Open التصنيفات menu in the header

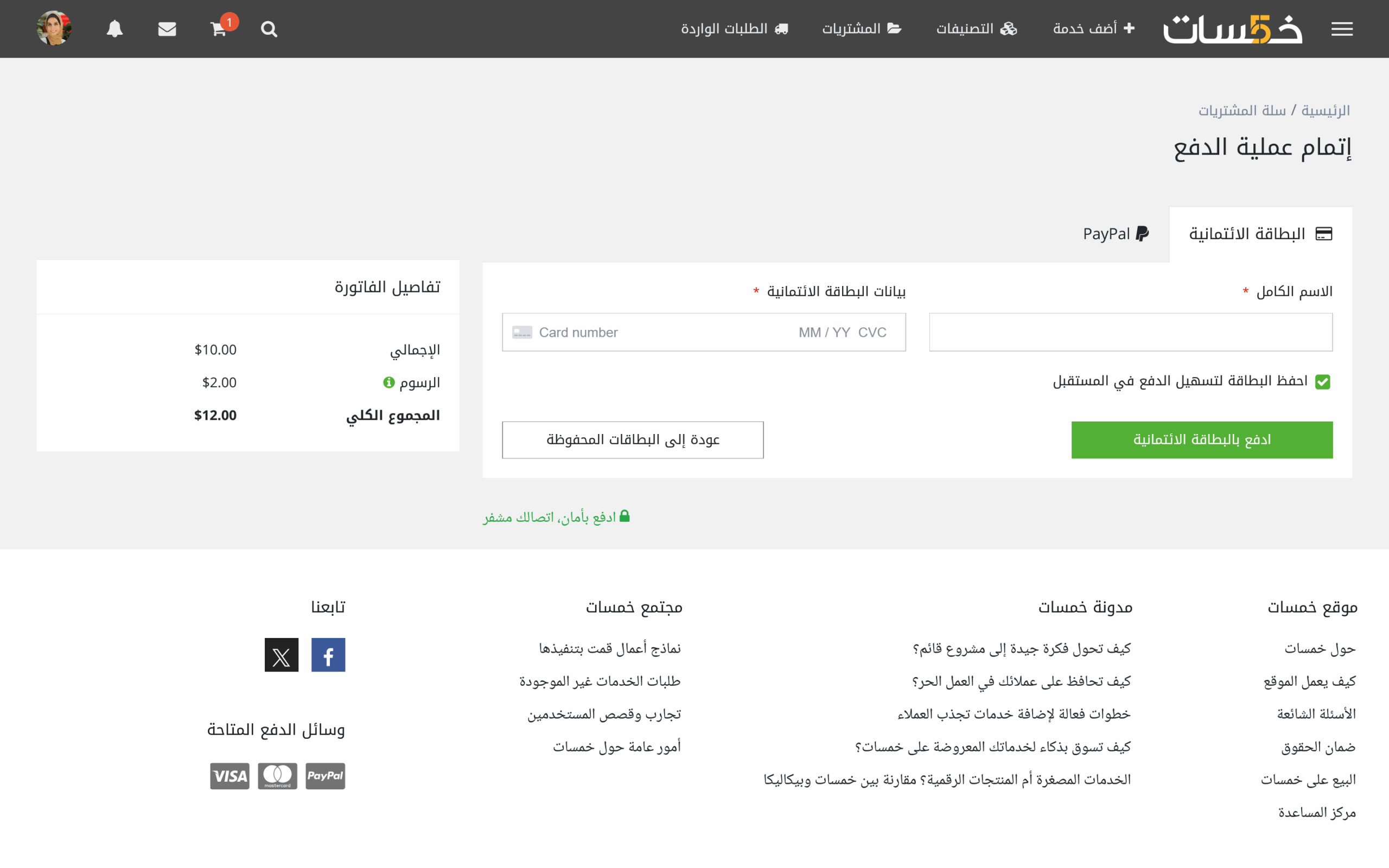[976, 29]
